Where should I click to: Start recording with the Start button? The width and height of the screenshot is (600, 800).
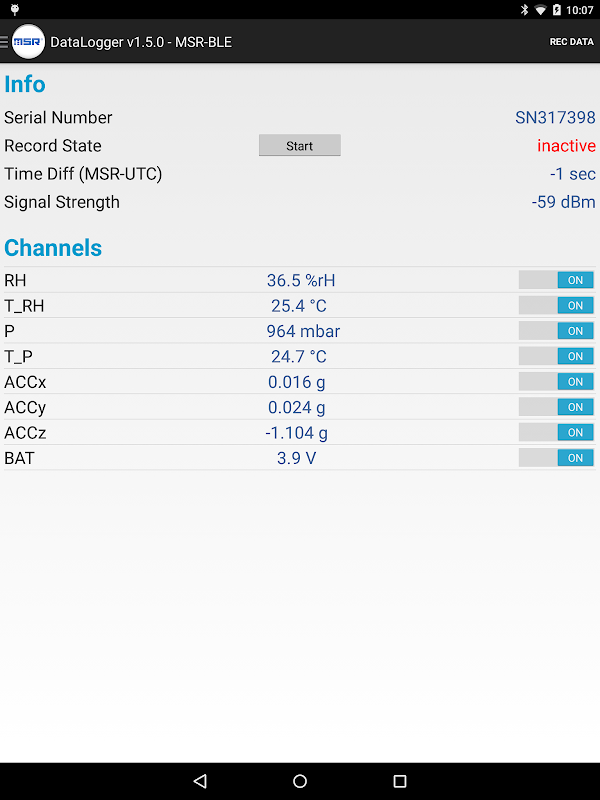[x=299, y=145]
